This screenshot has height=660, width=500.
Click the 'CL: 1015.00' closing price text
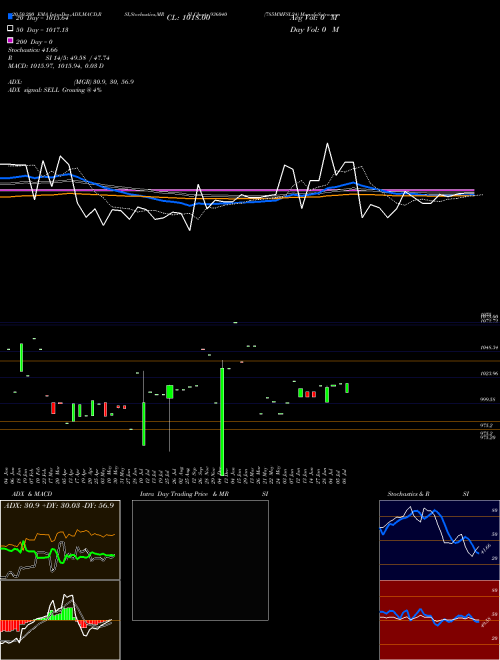click(x=188, y=18)
